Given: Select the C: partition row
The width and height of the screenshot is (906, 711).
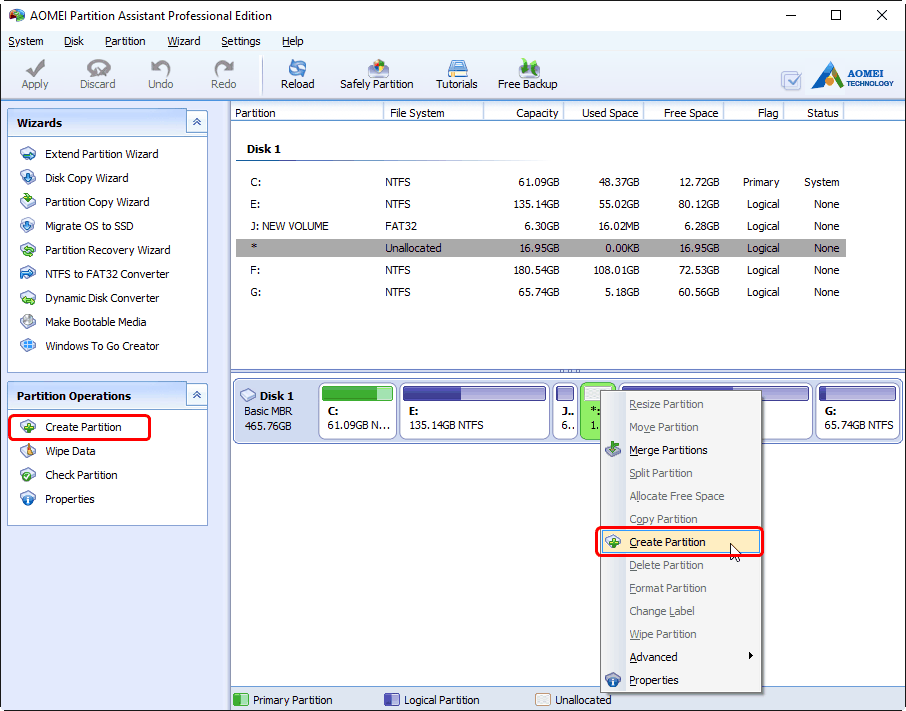Looking at the screenshot, I should (541, 182).
